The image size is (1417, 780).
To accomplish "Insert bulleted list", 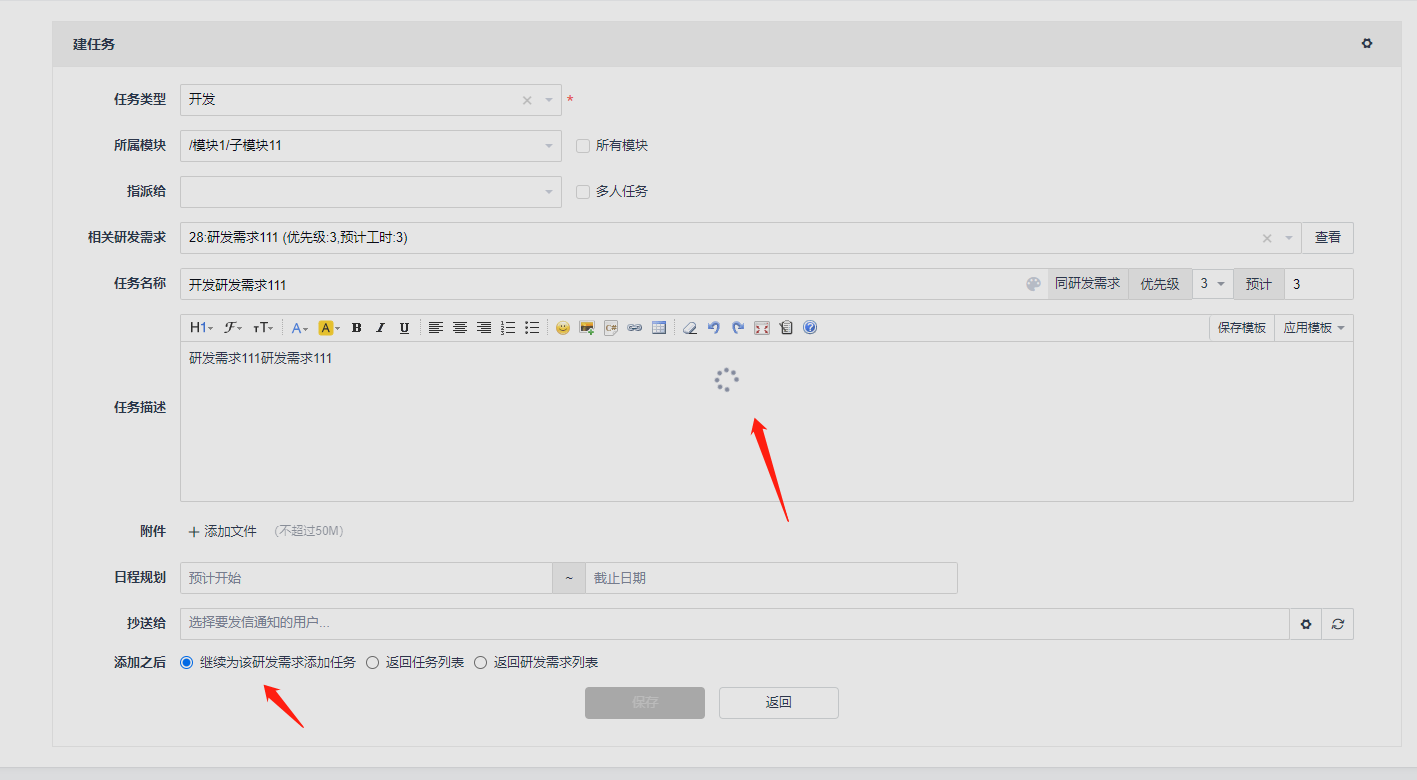I will click(532, 328).
